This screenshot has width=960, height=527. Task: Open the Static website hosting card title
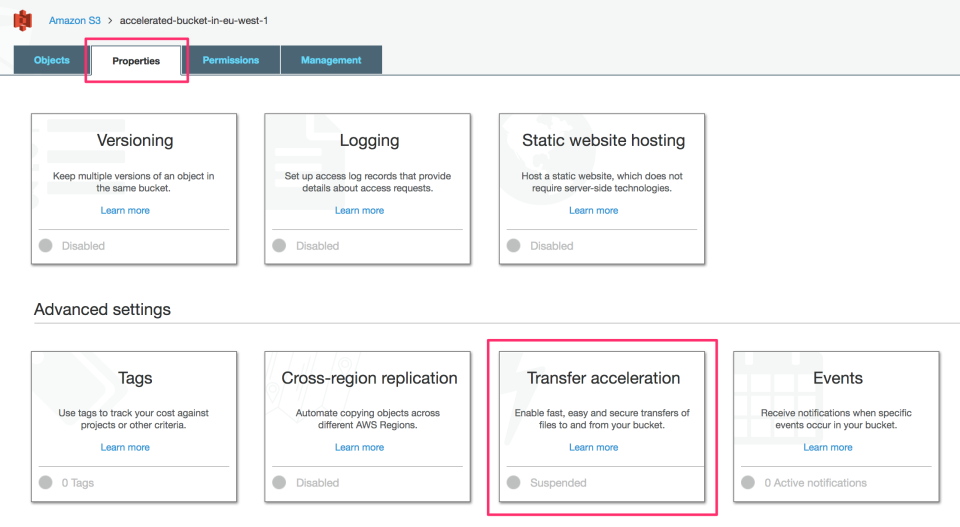[x=603, y=140]
